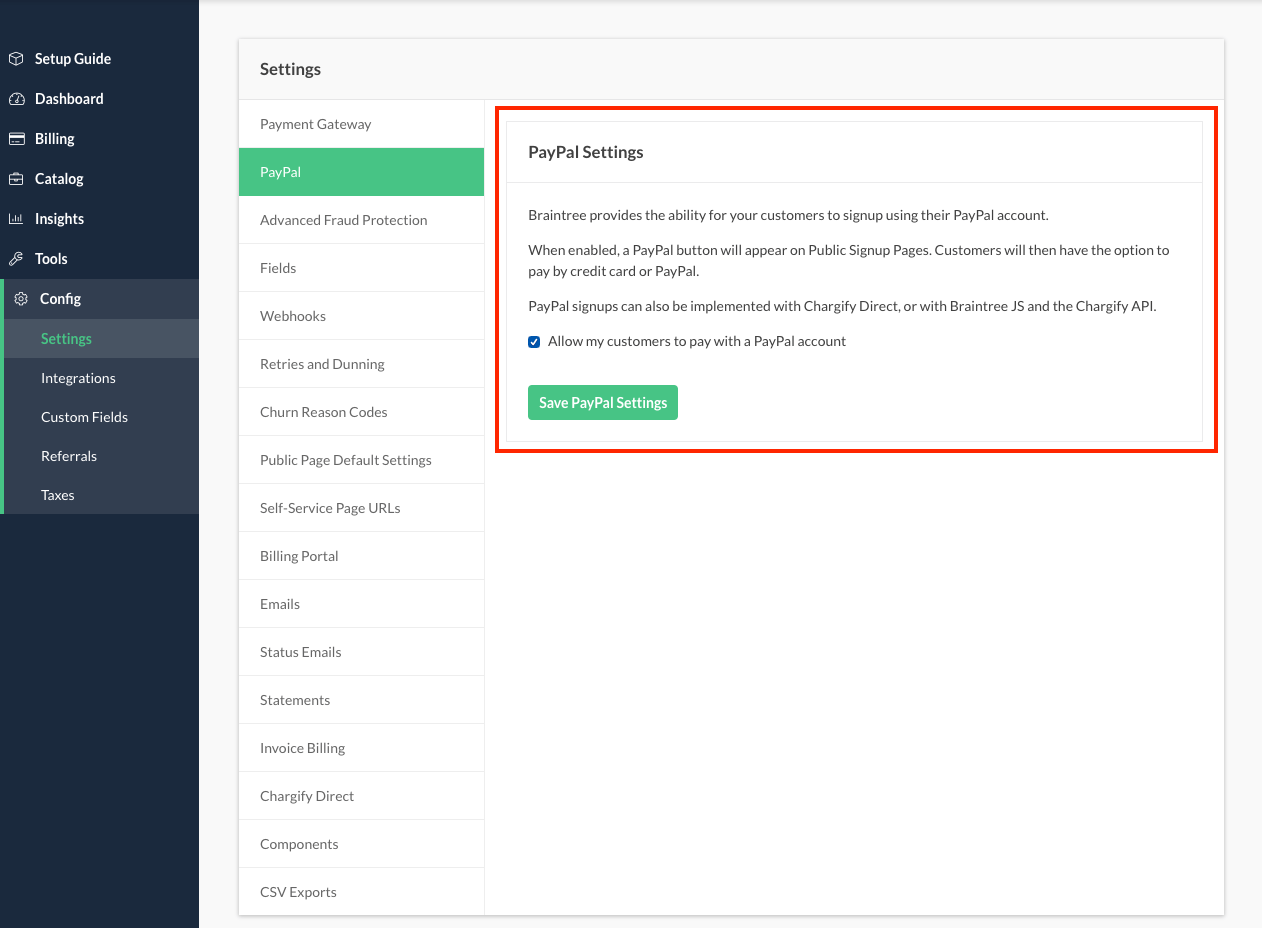This screenshot has height=928, width=1262.
Task: Open Referrals in the sidebar
Action: click(69, 456)
